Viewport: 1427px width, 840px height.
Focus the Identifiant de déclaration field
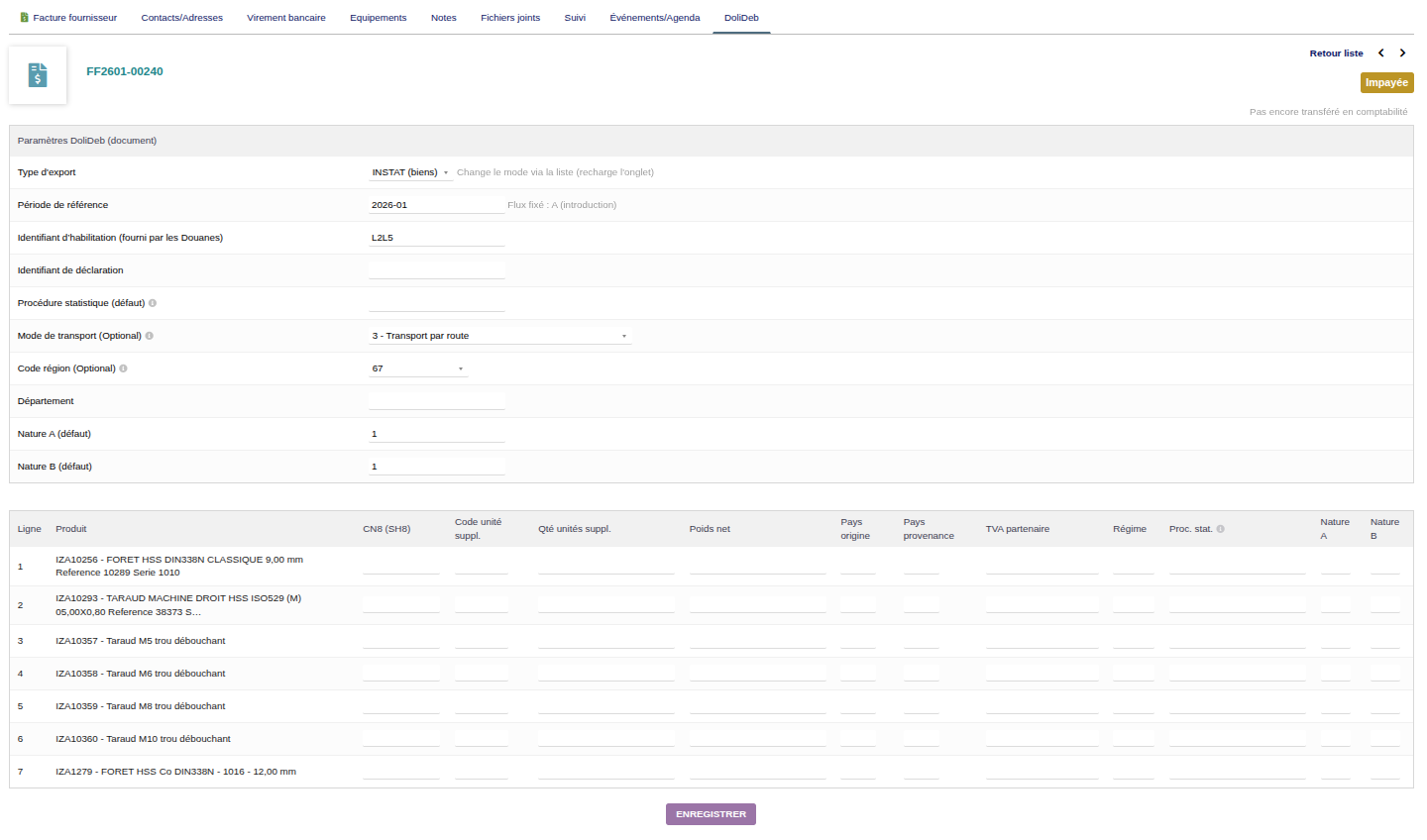tap(436, 270)
